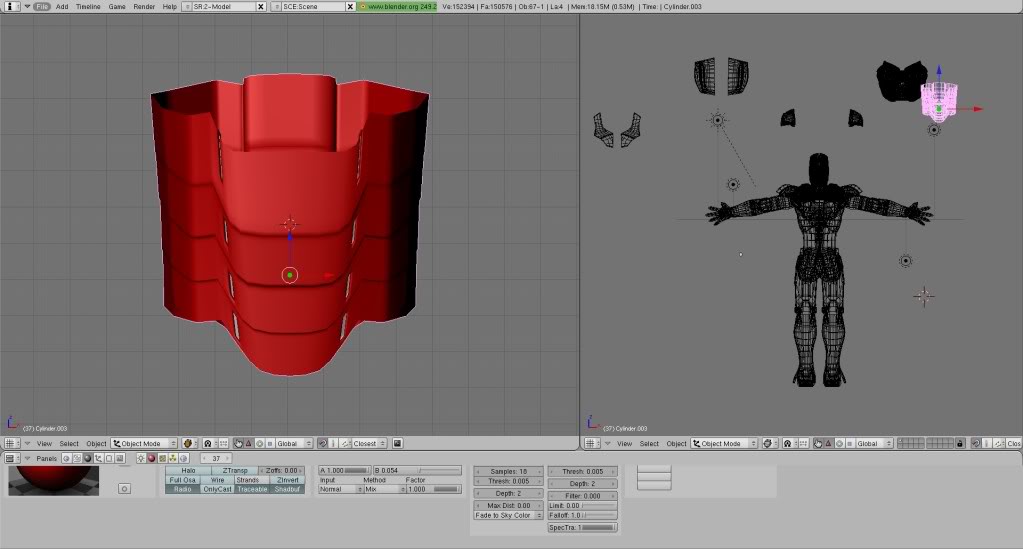
Task: Open the www.blender.org link
Action: (397, 7)
